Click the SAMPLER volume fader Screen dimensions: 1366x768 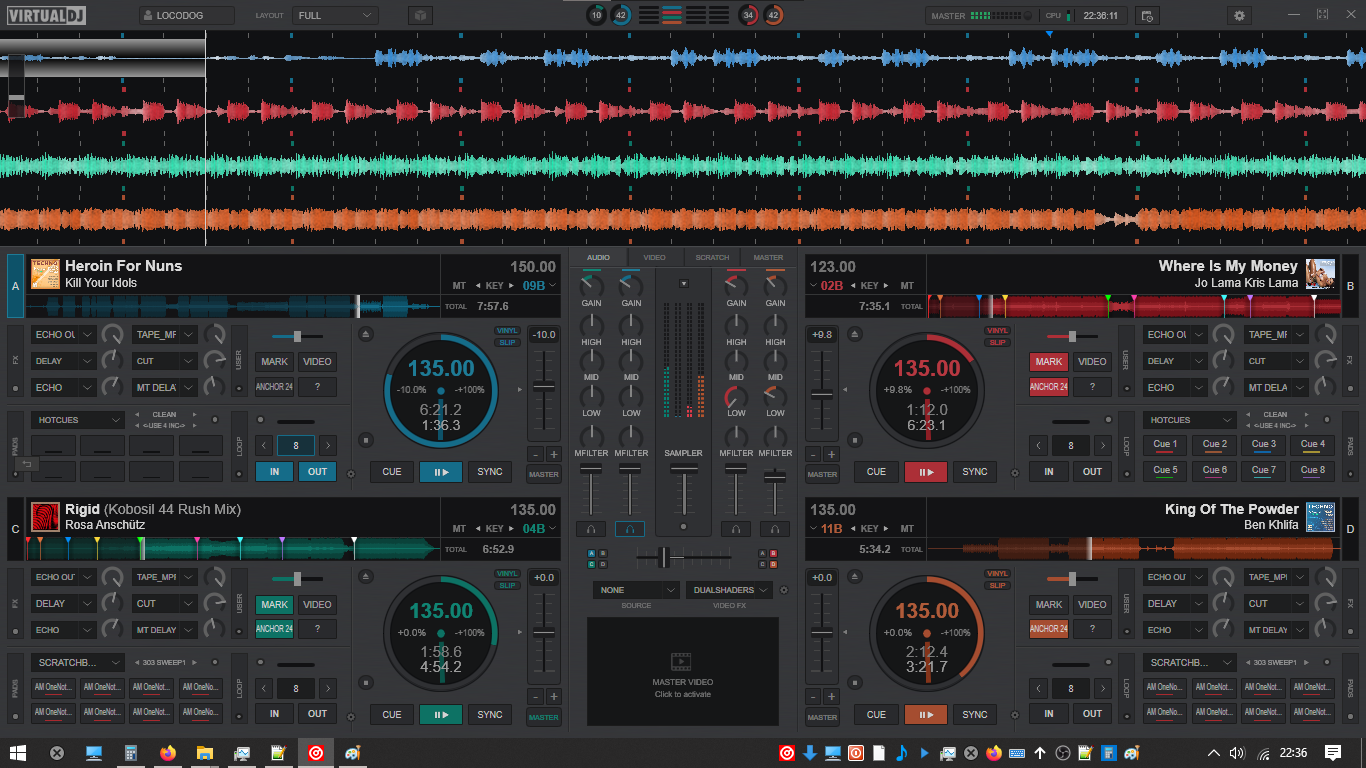pyautogui.click(x=685, y=467)
